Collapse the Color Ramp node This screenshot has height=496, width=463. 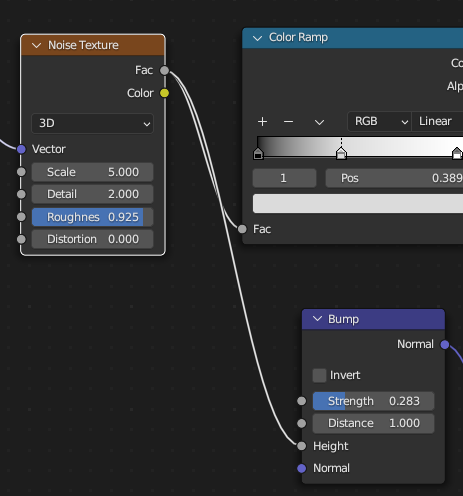257,38
